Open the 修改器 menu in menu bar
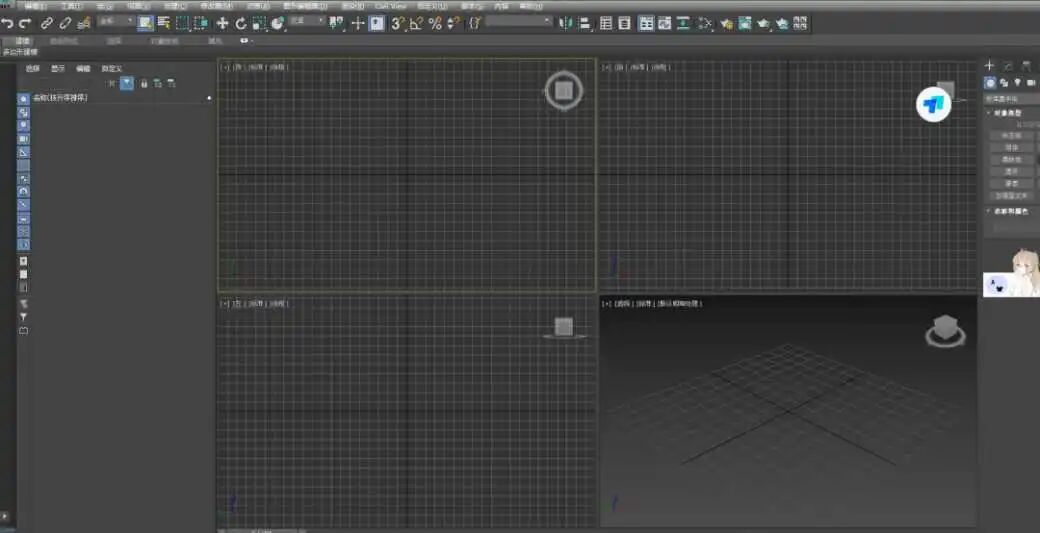1040x533 pixels. (216, 6)
